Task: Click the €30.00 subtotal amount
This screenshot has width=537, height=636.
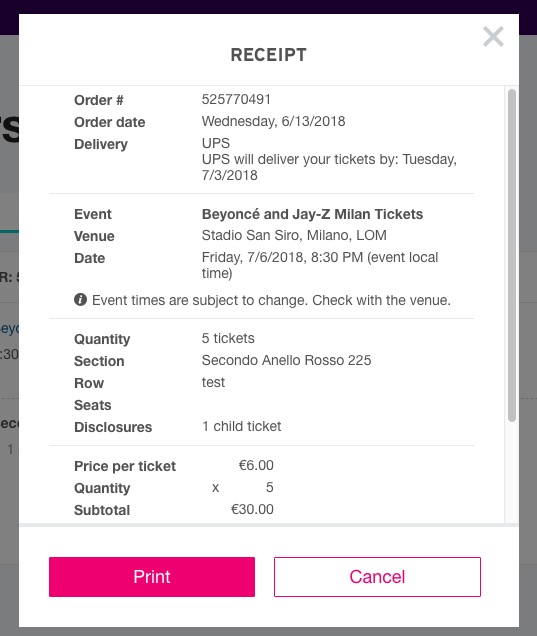Action: tap(252, 509)
